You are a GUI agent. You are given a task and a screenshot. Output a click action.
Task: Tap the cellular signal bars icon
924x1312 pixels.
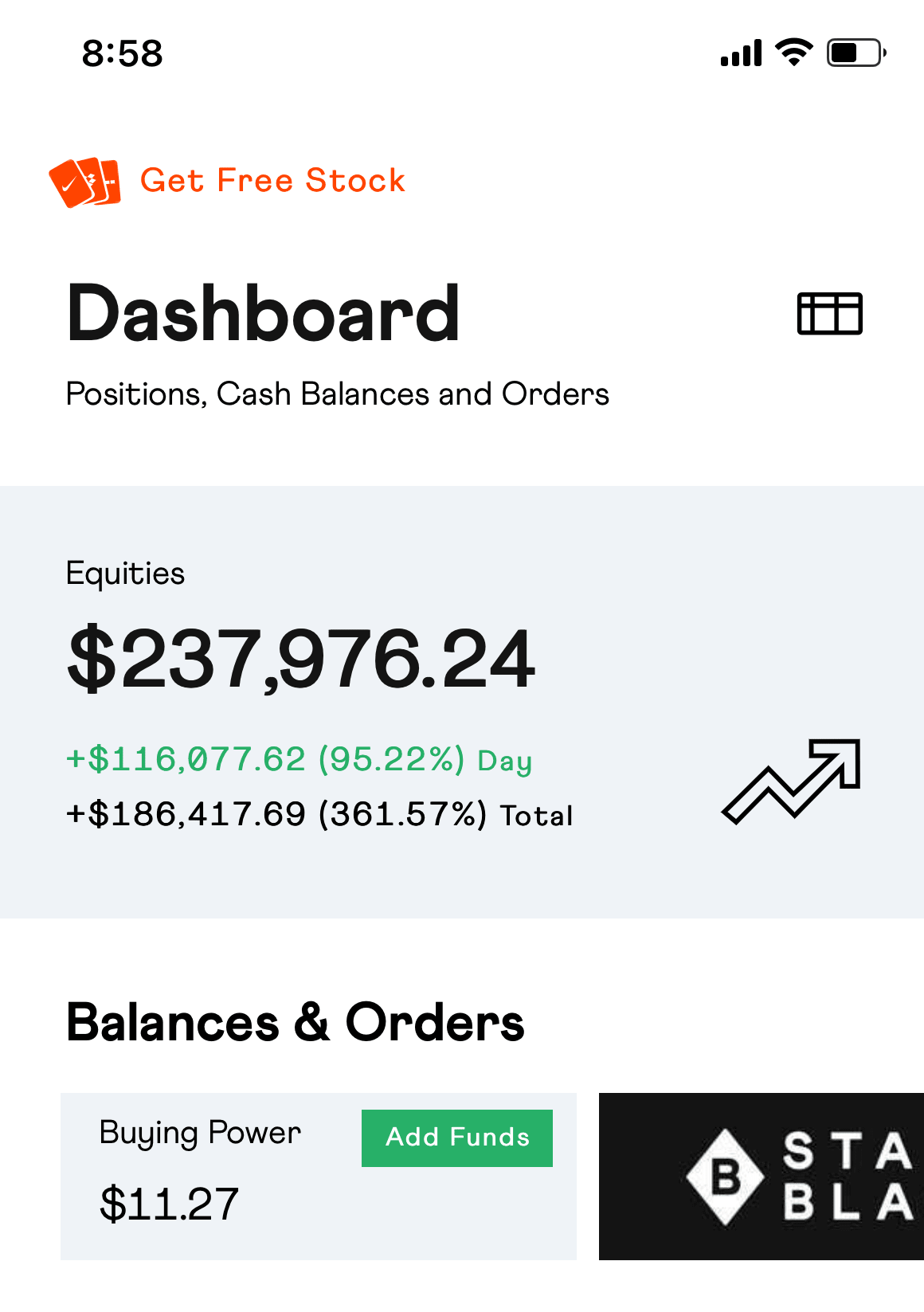pos(741,53)
